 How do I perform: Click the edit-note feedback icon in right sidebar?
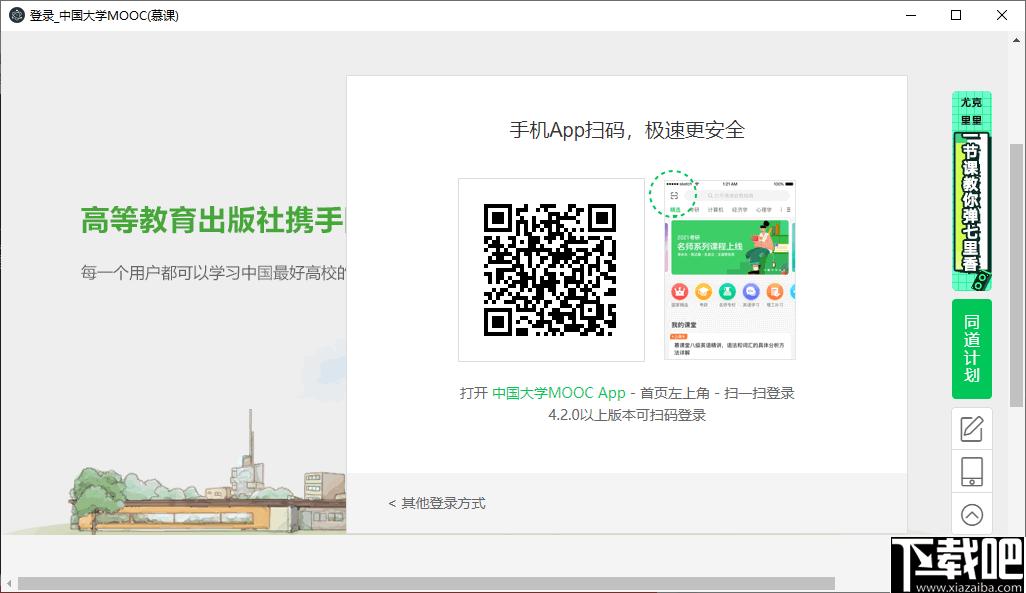(971, 430)
